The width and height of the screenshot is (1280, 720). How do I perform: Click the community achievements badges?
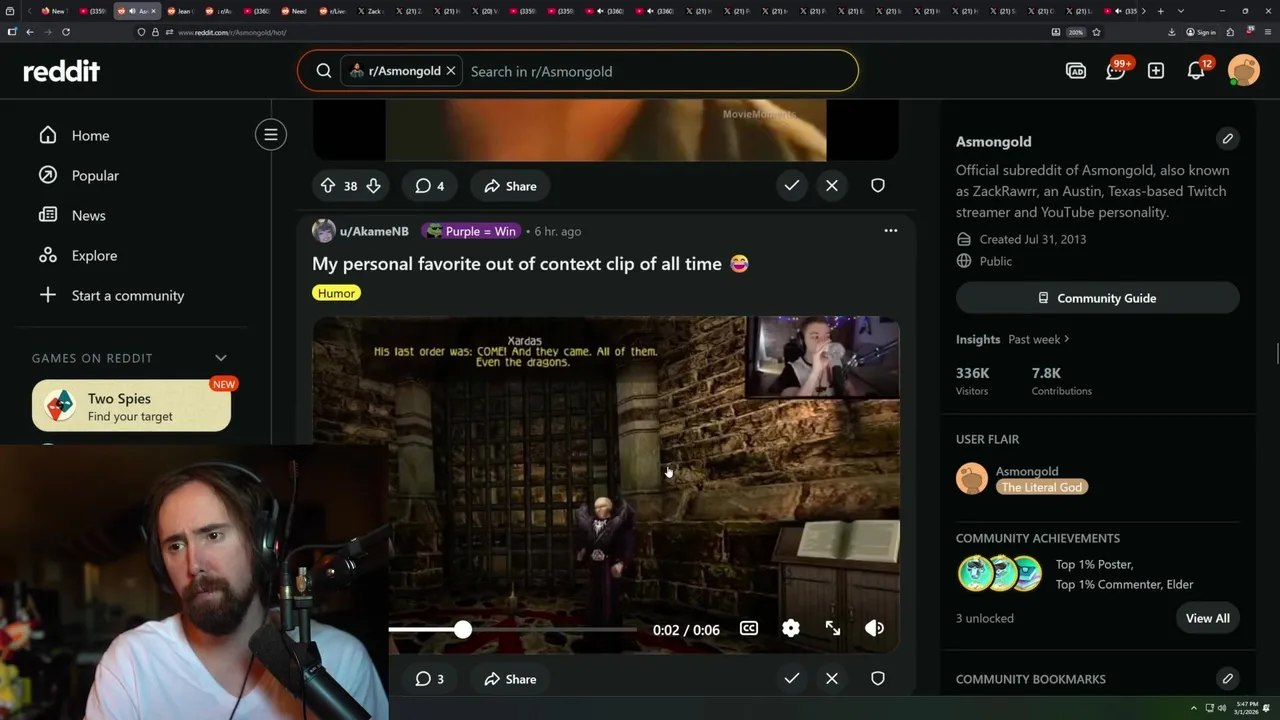click(1000, 574)
